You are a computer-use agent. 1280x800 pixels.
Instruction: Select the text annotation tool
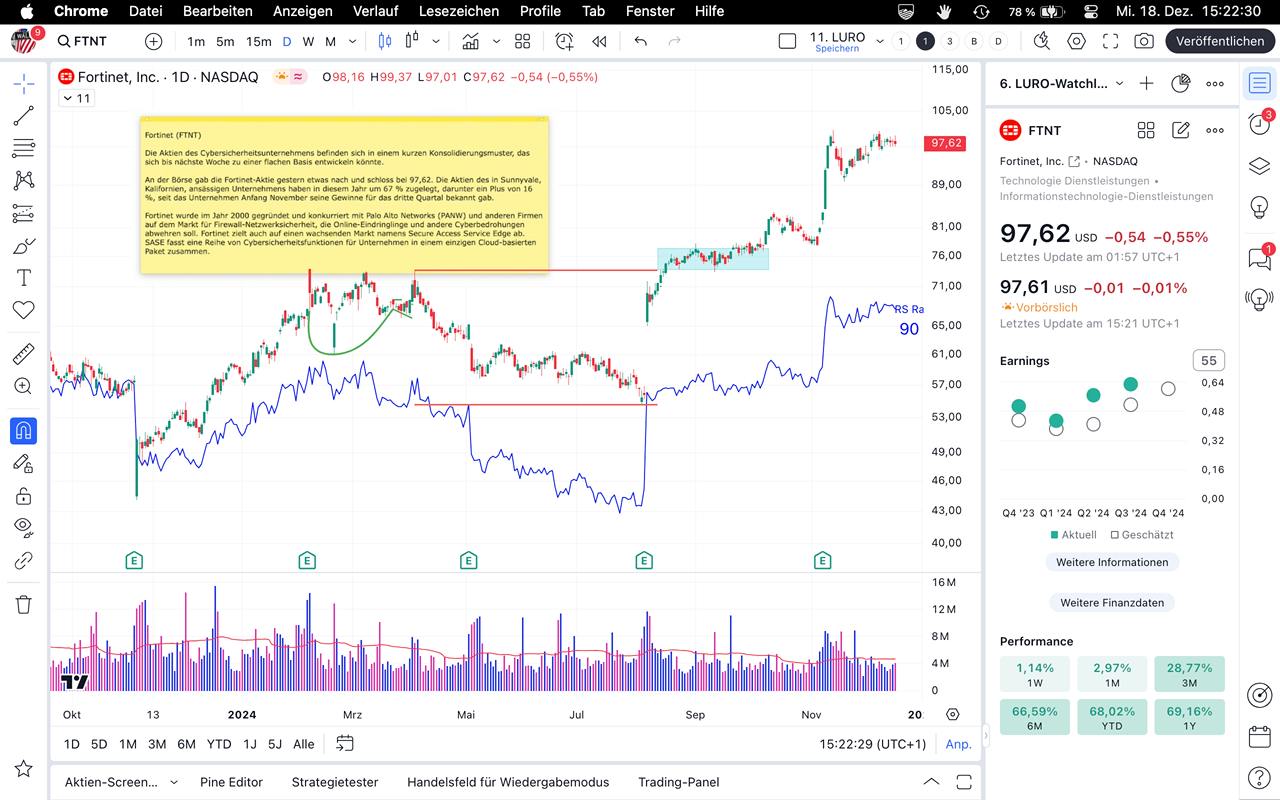(x=23, y=278)
